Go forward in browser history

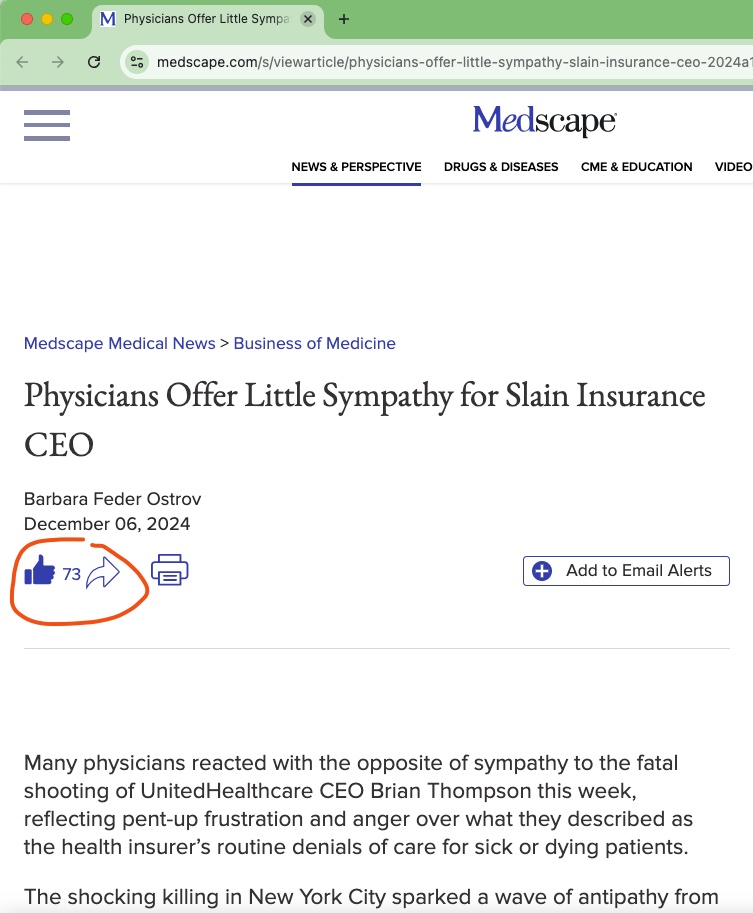(x=58, y=62)
